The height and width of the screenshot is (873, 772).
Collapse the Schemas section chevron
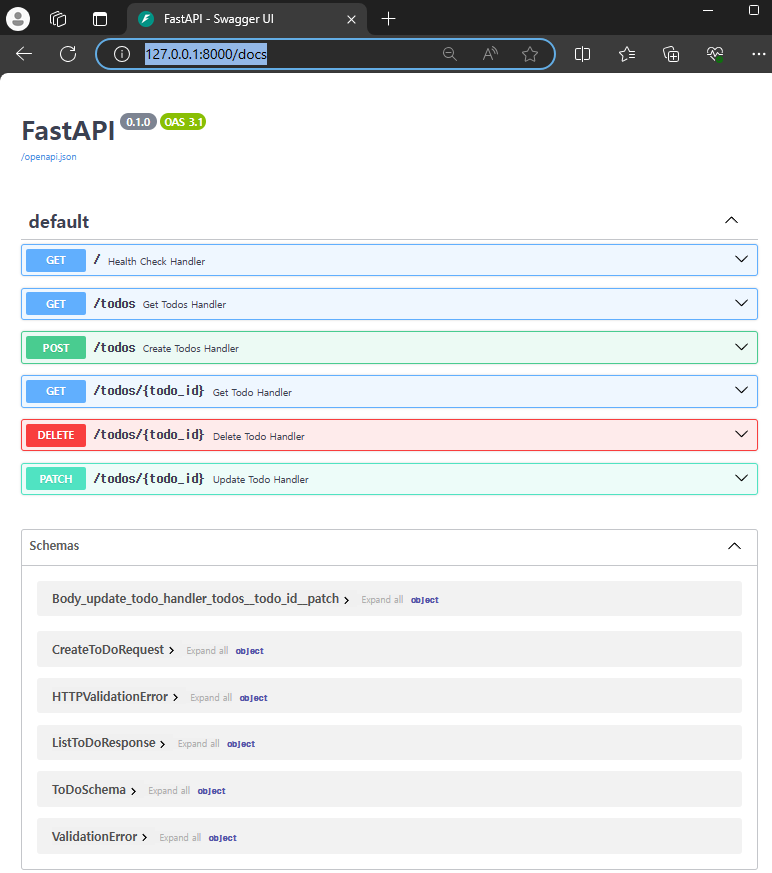(735, 546)
